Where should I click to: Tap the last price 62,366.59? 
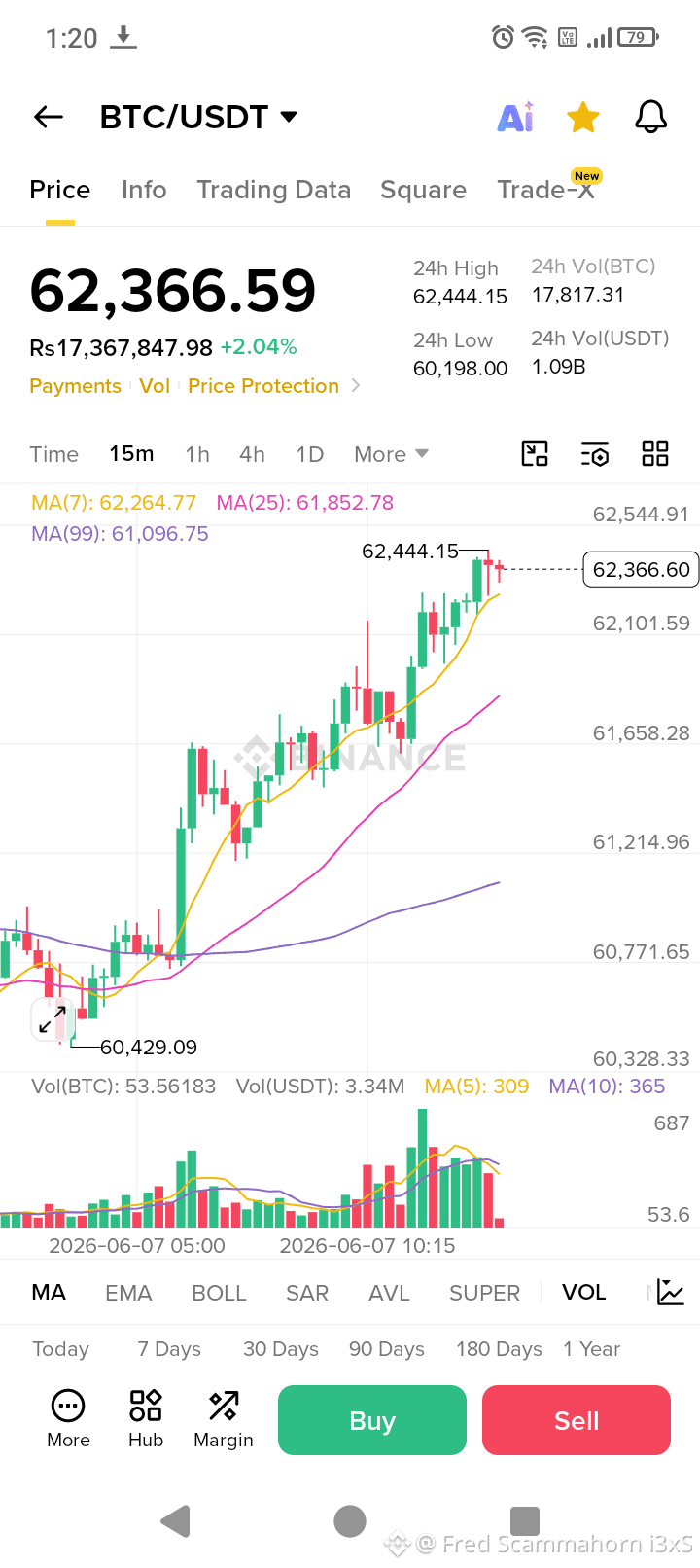(x=173, y=291)
